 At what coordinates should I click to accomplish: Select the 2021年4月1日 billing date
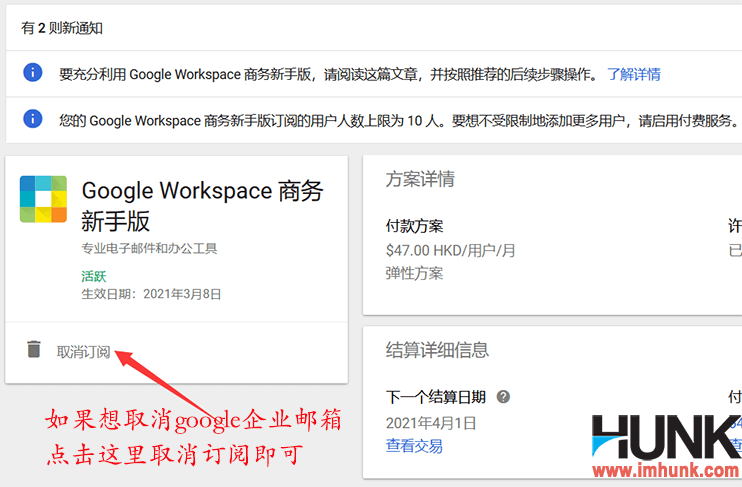click(431, 423)
